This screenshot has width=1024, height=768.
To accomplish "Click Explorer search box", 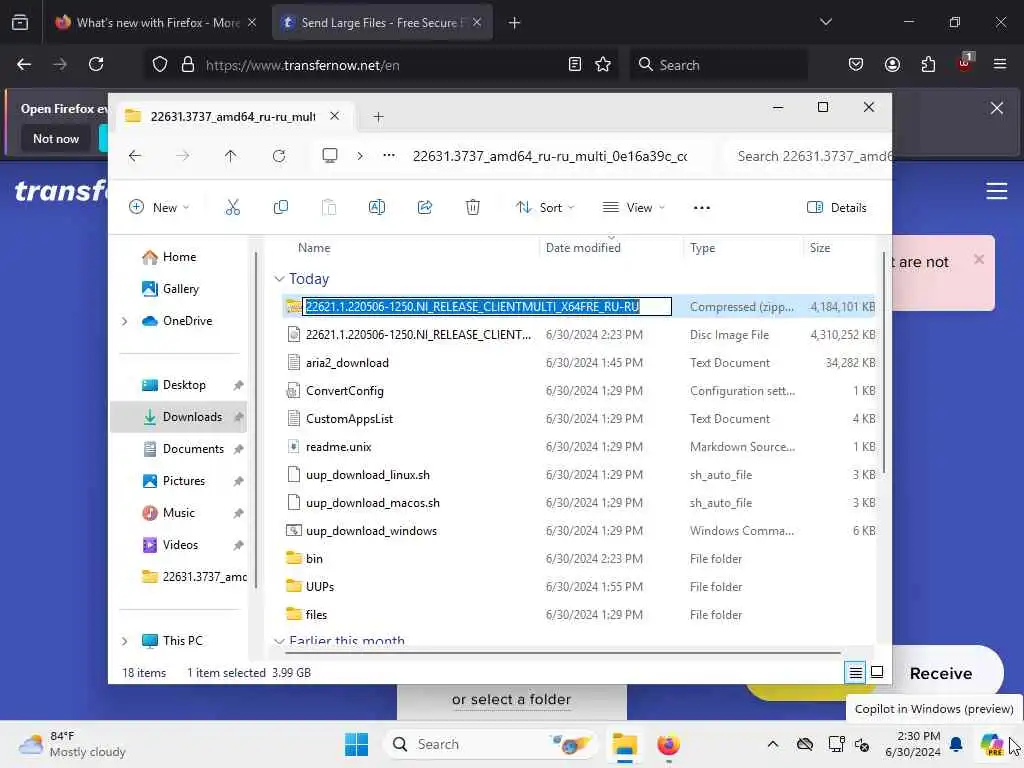I will (810, 156).
